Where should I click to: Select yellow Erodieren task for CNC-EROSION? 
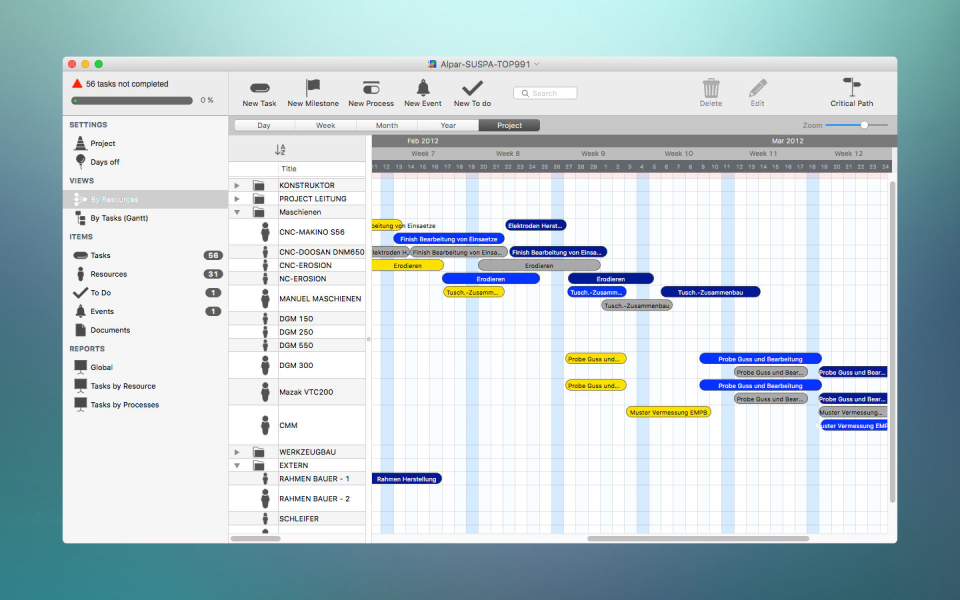point(408,265)
